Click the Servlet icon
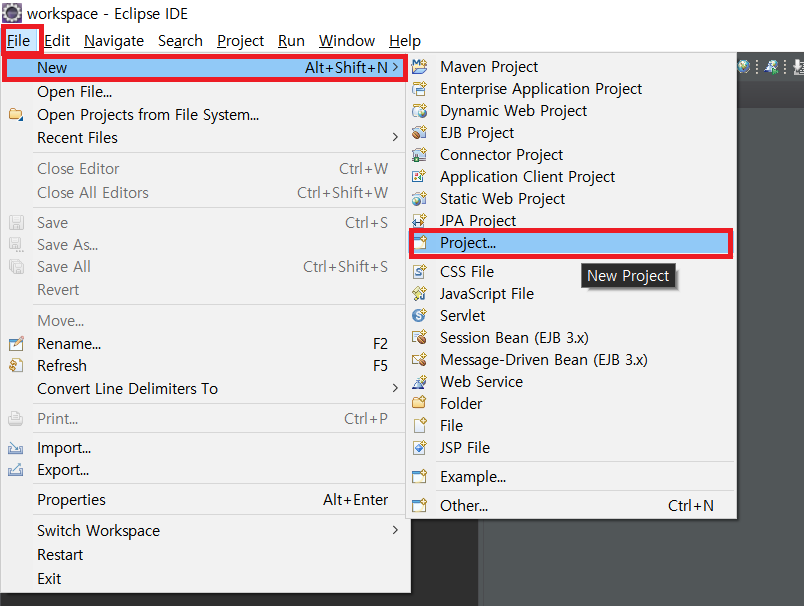The image size is (804, 606). click(x=419, y=315)
